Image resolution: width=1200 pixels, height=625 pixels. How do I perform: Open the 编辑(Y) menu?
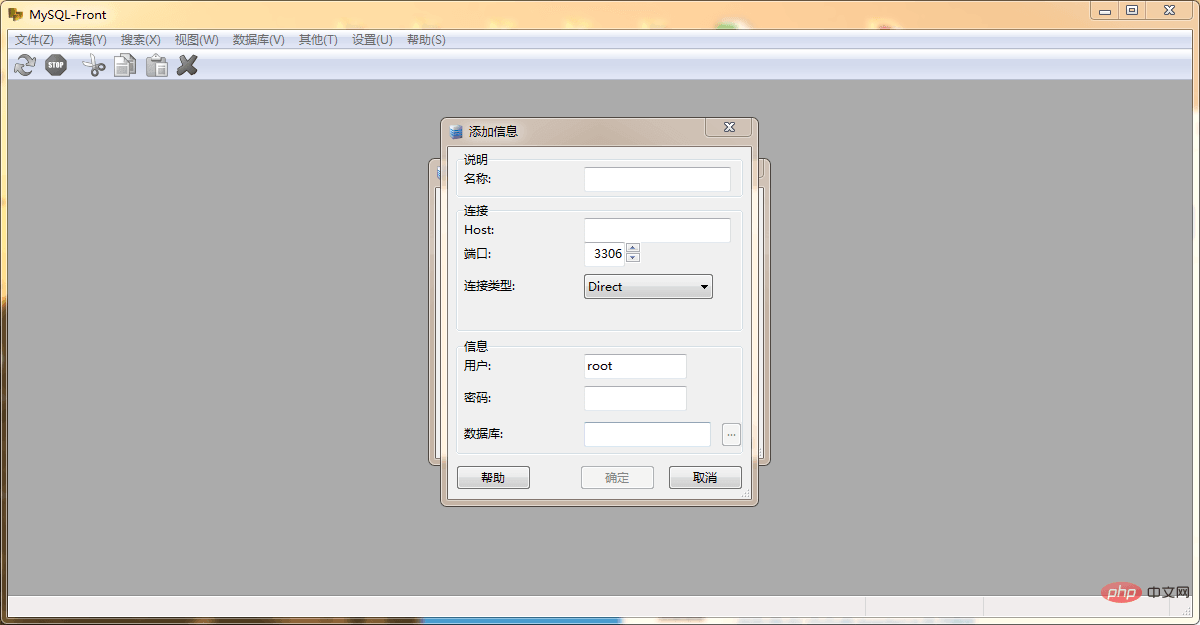(87, 40)
